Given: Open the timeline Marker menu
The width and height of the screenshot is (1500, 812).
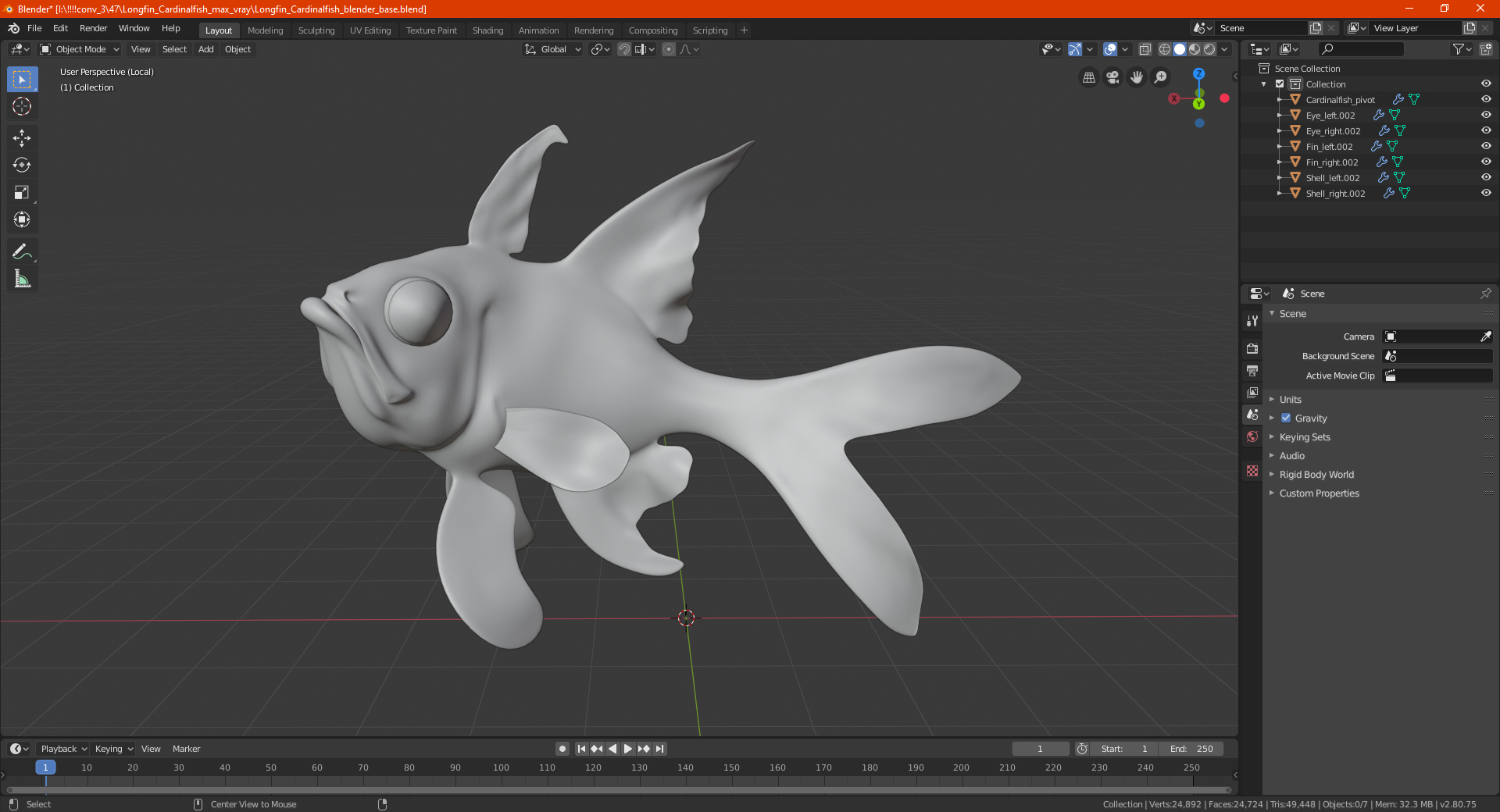Looking at the screenshot, I should click(186, 749).
